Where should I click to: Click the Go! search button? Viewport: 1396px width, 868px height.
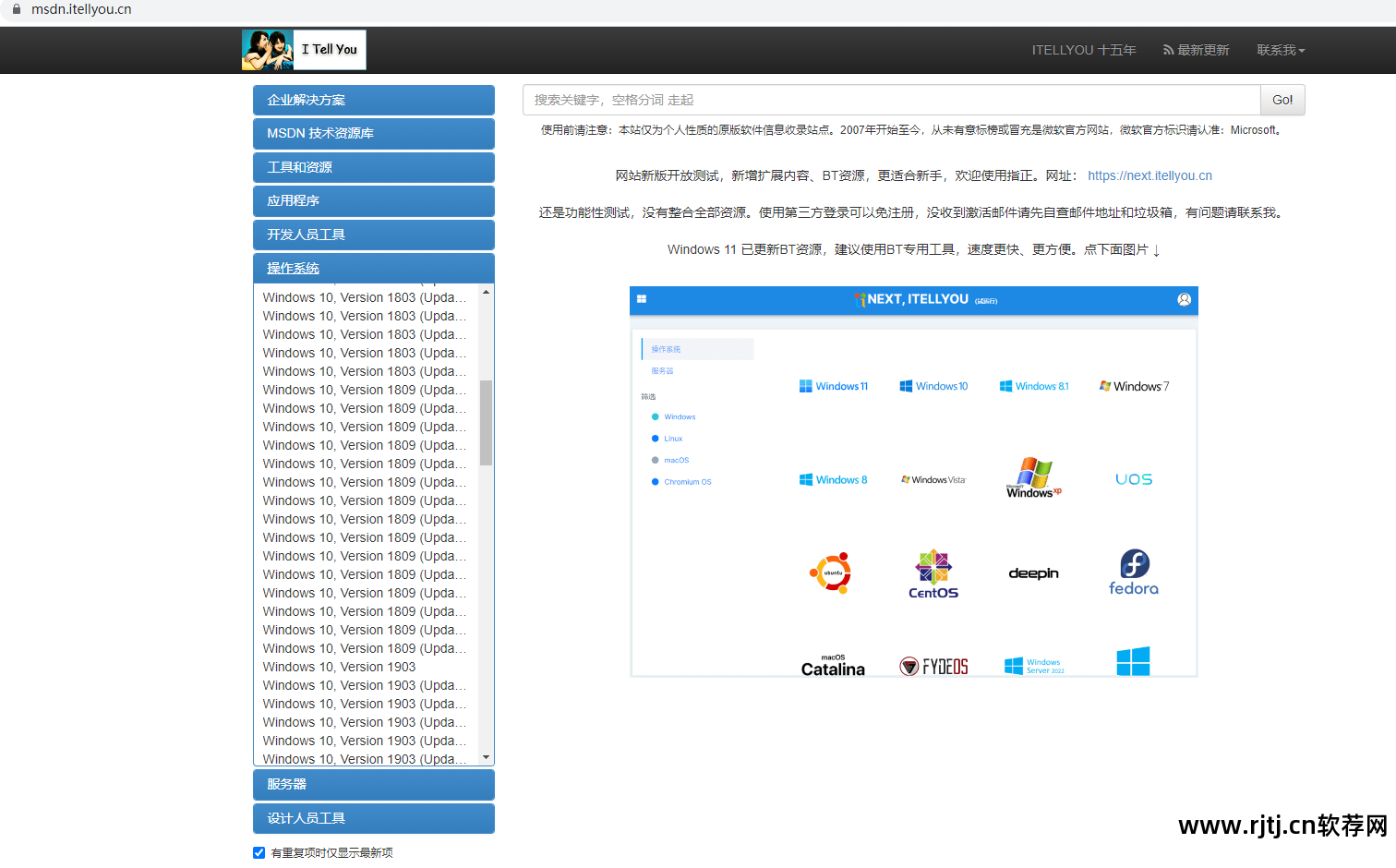(1282, 100)
